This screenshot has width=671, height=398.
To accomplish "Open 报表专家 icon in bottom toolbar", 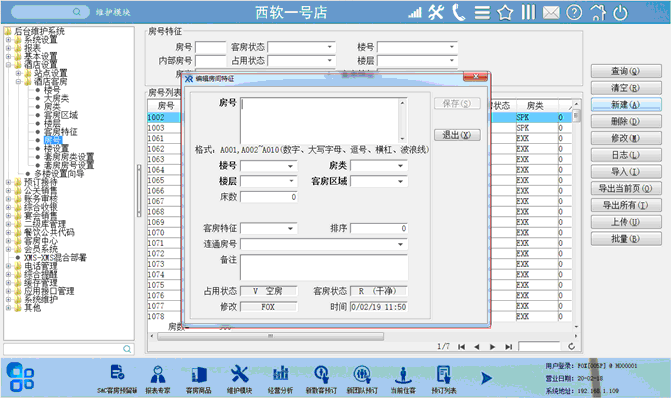I will 158,378.
